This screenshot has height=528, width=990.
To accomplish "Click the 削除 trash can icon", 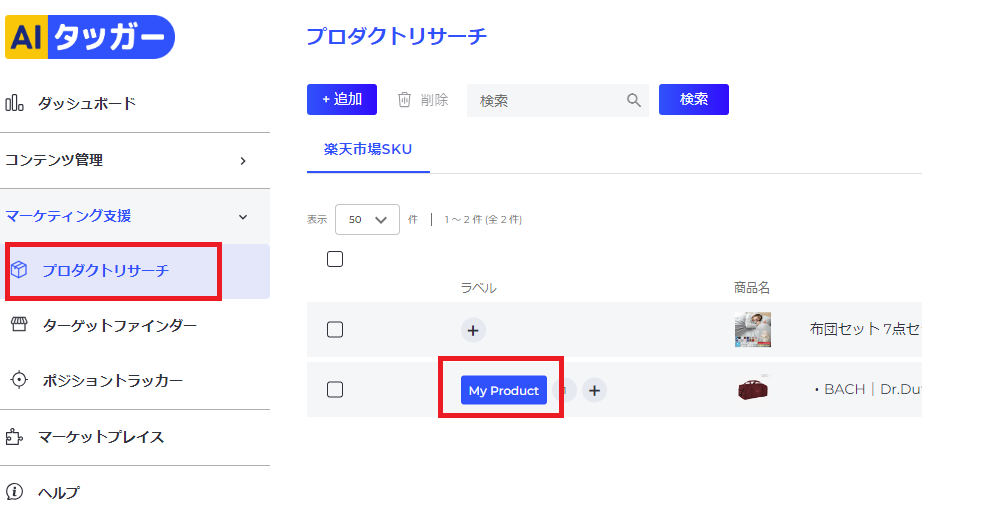I will tap(404, 99).
